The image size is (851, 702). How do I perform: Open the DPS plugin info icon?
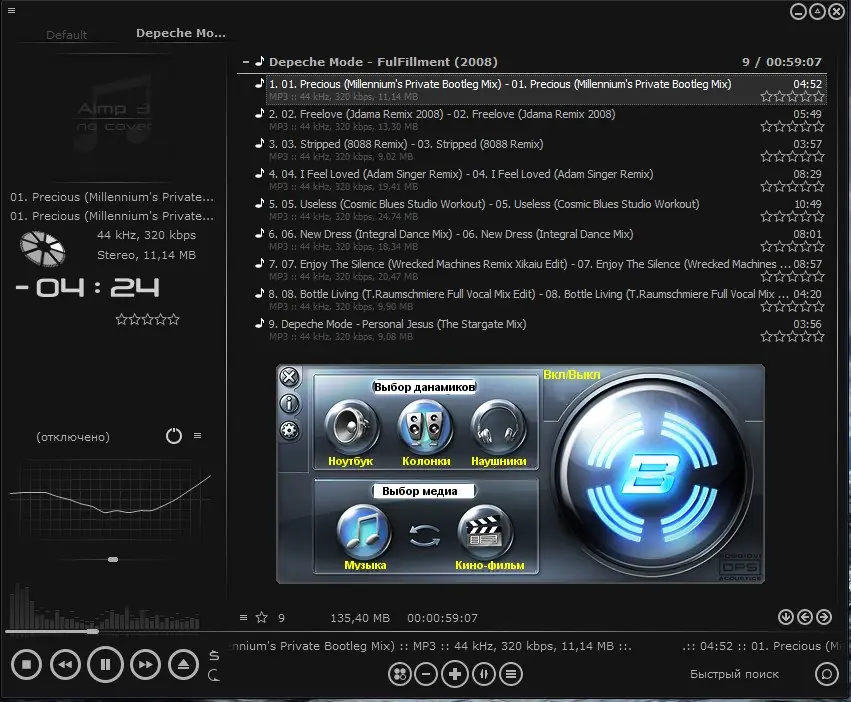(289, 404)
